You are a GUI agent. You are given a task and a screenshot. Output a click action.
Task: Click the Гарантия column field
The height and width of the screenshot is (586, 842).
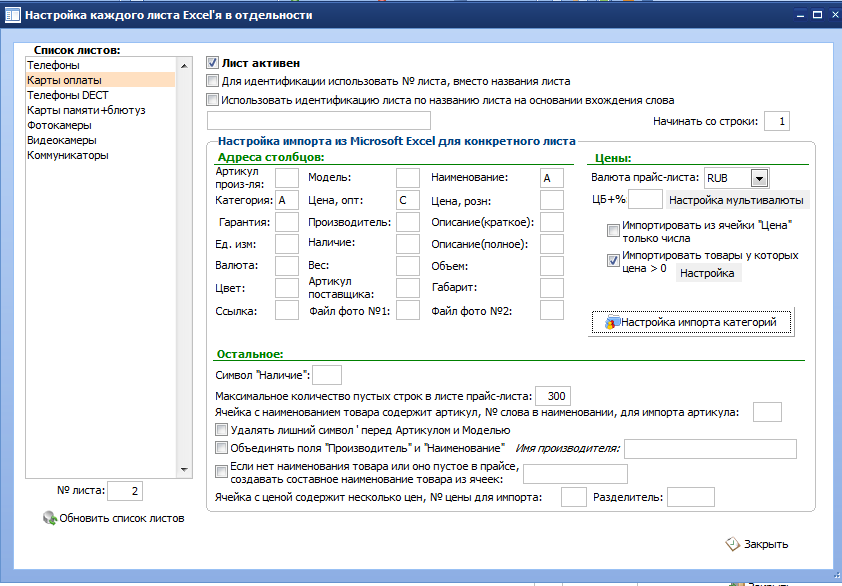pos(287,222)
